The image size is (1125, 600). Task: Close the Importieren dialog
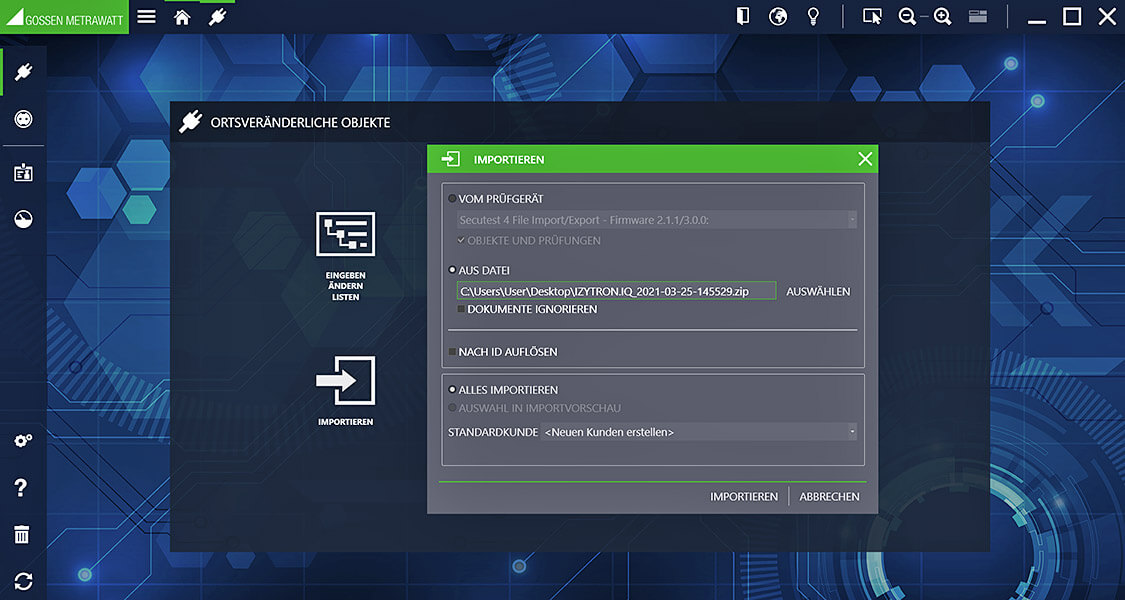tap(865, 159)
